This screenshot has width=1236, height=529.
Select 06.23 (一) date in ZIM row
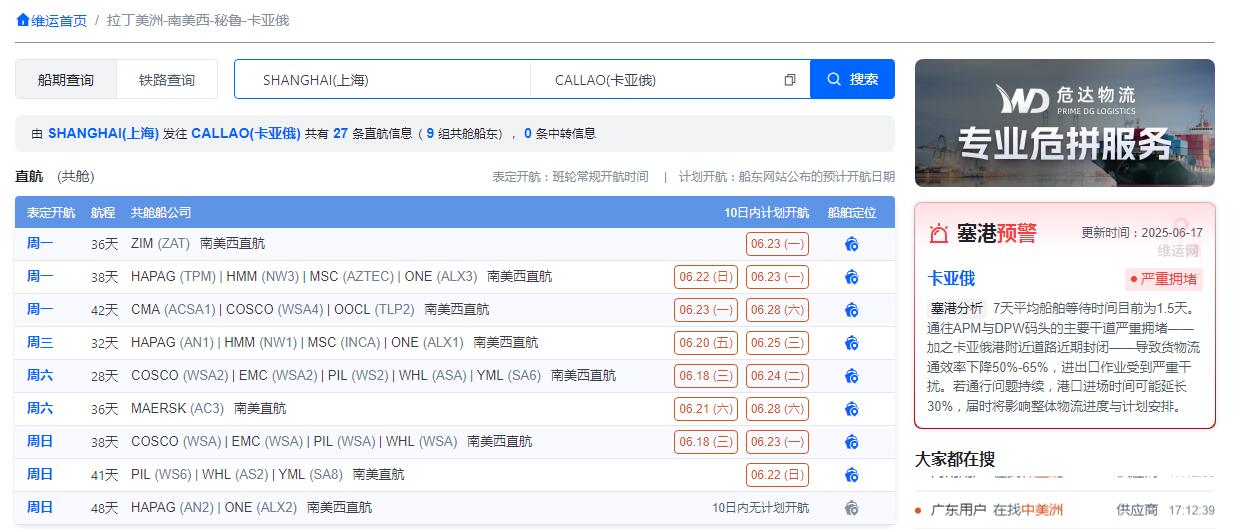[x=777, y=244]
